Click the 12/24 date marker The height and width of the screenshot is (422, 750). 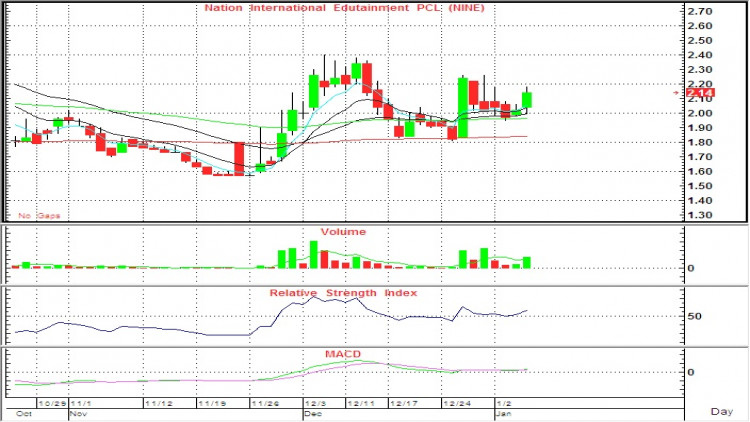point(457,403)
